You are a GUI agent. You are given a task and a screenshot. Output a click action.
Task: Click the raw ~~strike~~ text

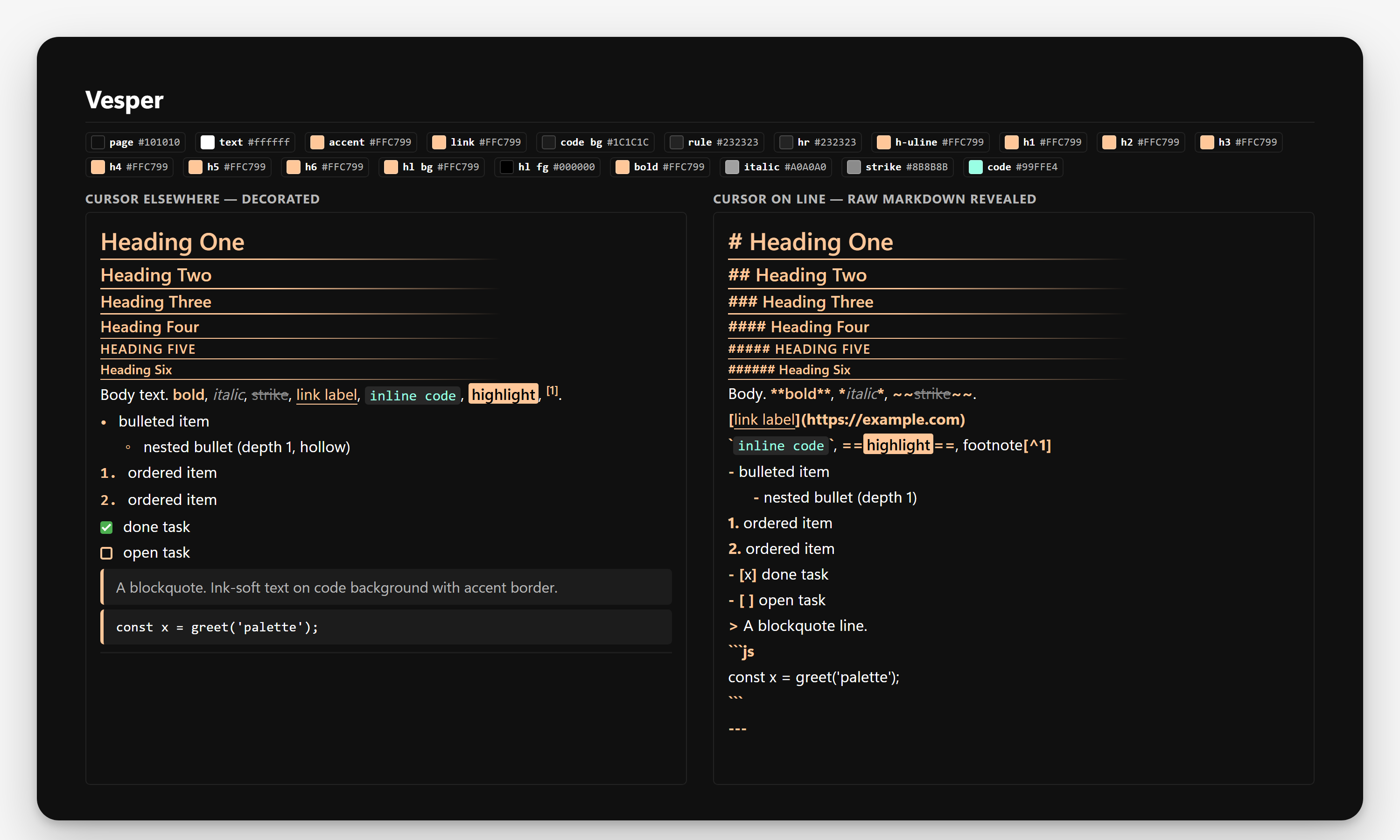pos(932,394)
